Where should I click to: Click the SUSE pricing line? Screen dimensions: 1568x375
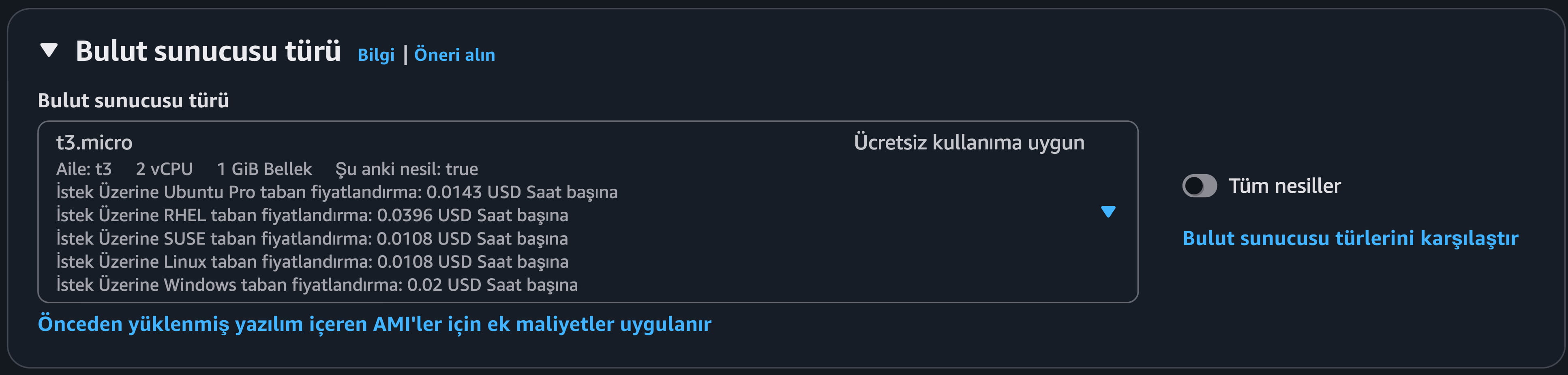pyautogui.click(x=312, y=238)
